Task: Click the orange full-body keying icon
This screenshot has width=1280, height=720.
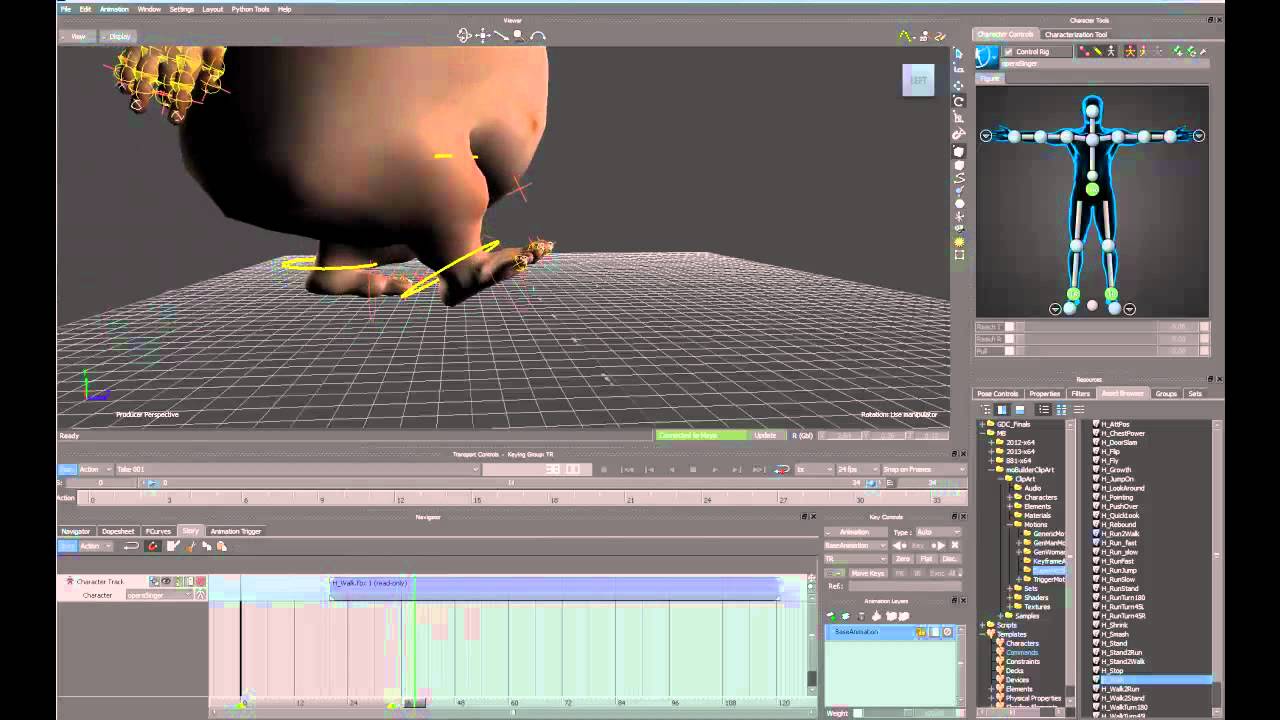Action: point(1130,52)
